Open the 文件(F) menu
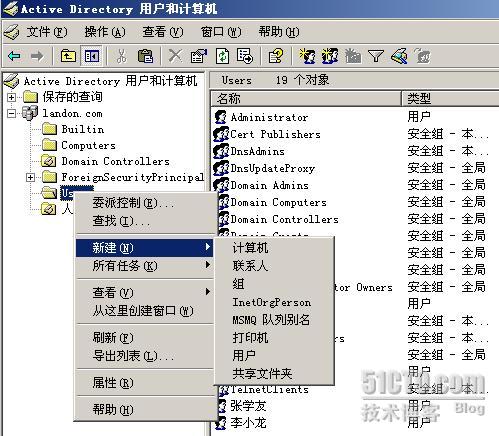This screenshot has width=499, height=436. 47,32
